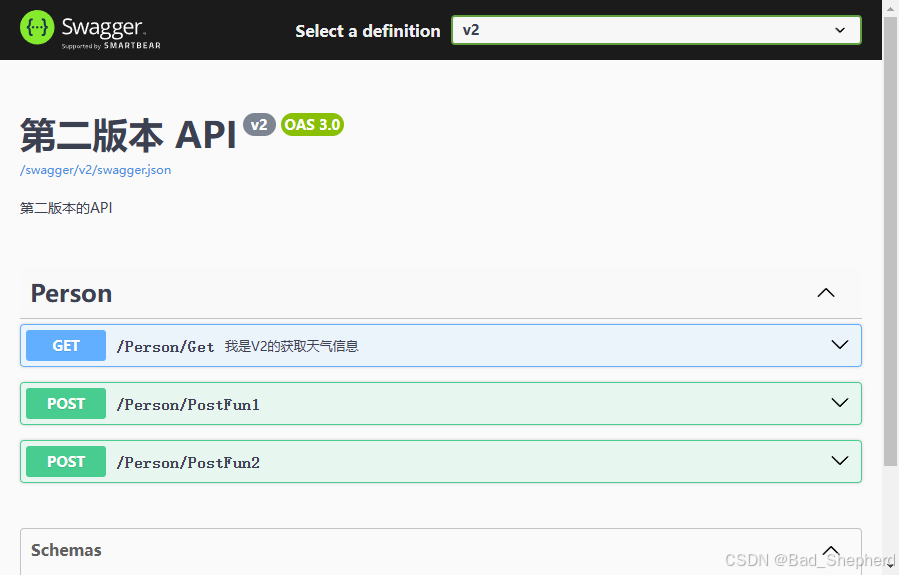Viewport: 899px width, 575px height.
Task: Click the 我是V2的获取天气信息 summary text
Action: 292,346
